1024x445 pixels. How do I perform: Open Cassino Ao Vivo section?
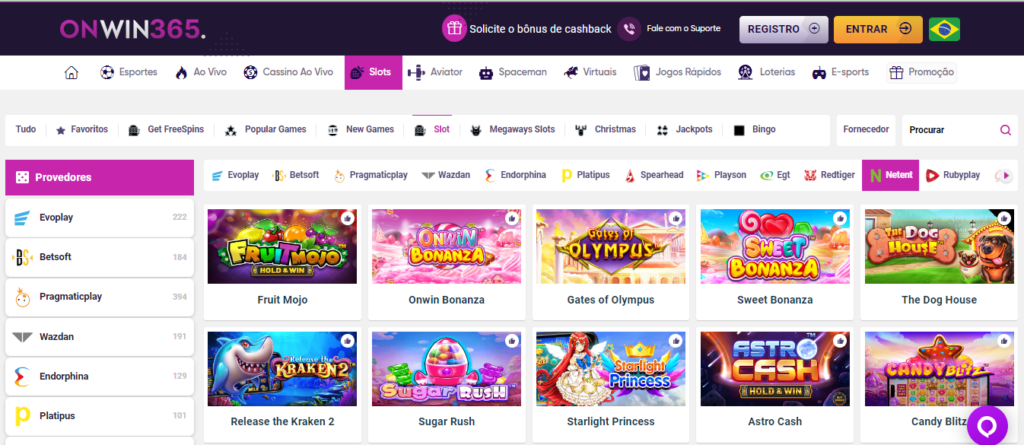[x=288, y=73]
